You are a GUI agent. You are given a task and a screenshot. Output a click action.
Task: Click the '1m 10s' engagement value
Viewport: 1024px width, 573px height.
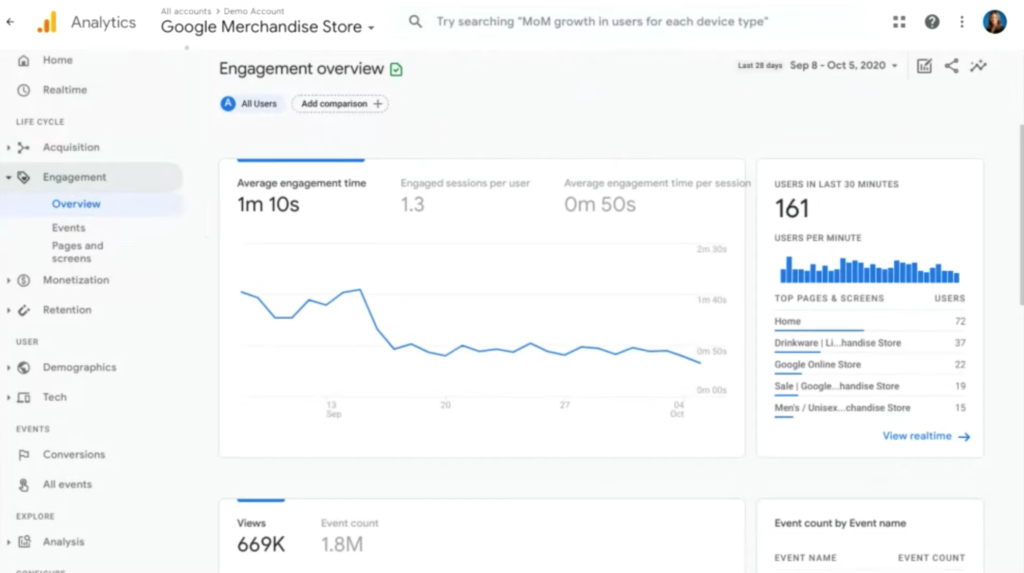pyautogui.click(x=268, y=205)
